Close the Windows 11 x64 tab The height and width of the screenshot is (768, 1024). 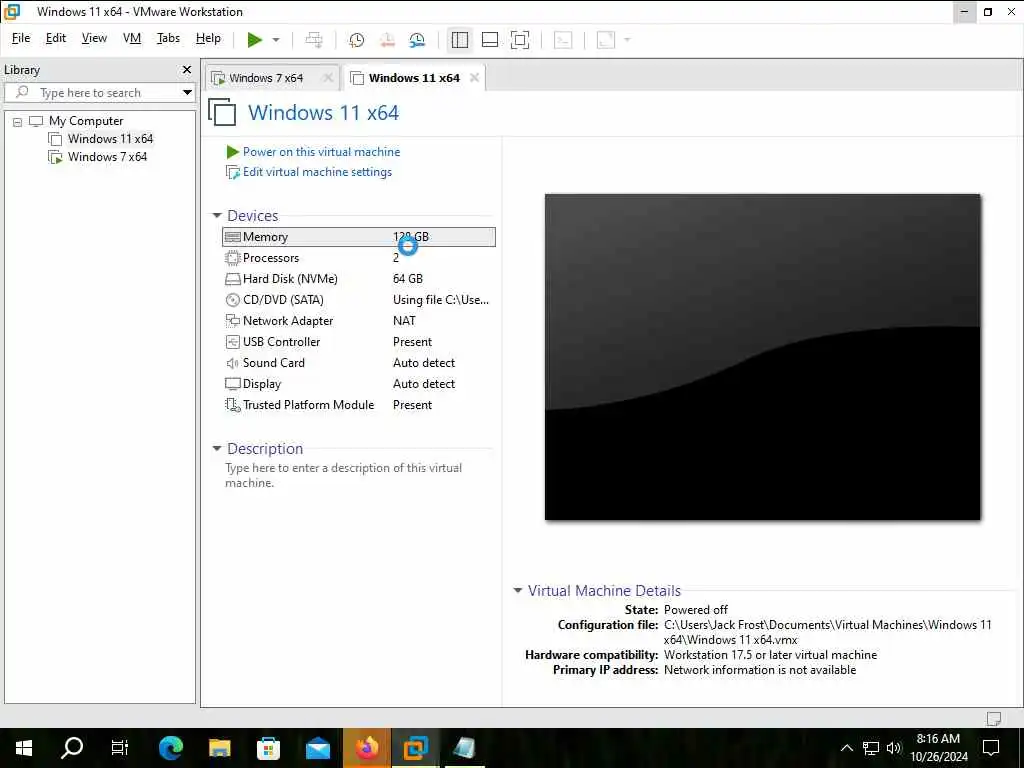[474, 78]
